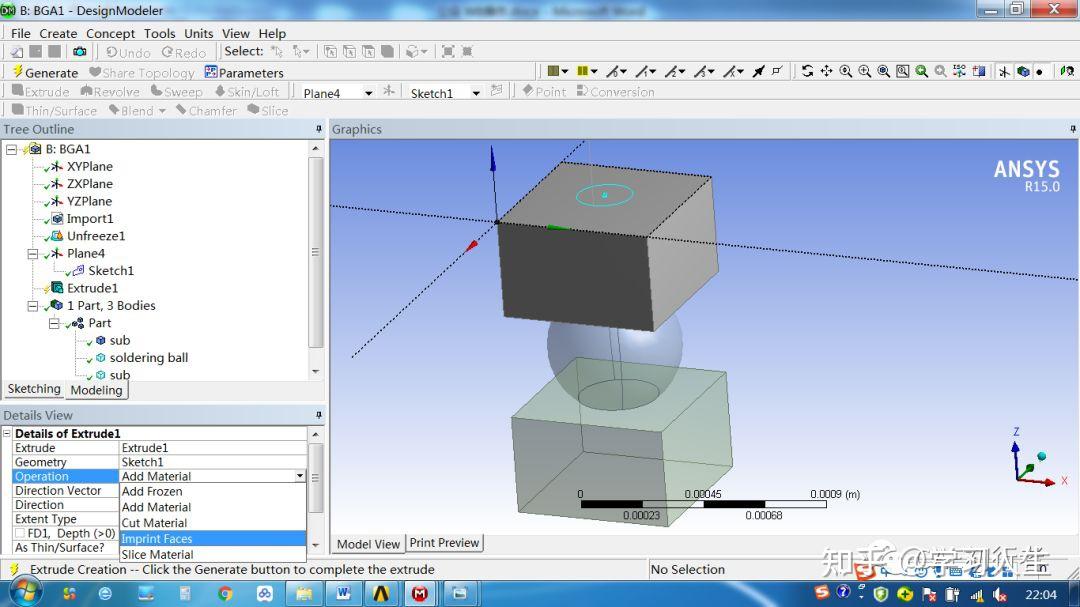The image size is (1080, 607).
Task: Click the Rotate view icon
Action: 807,71
